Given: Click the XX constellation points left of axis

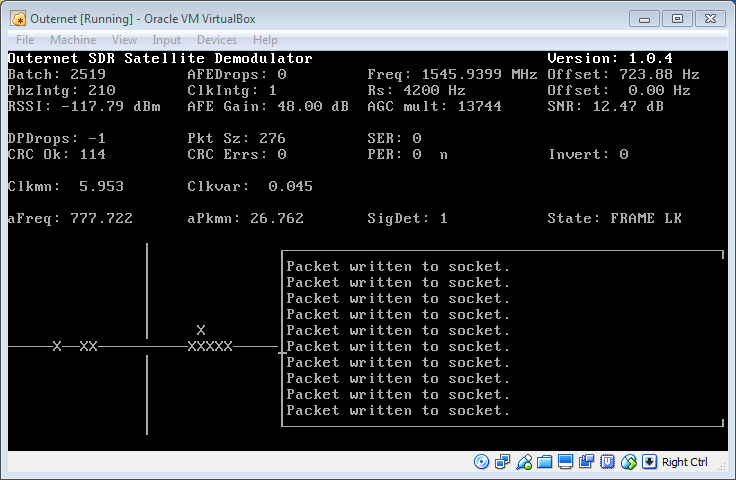Looking at the screenshot, I should click(x=88, y=346).
